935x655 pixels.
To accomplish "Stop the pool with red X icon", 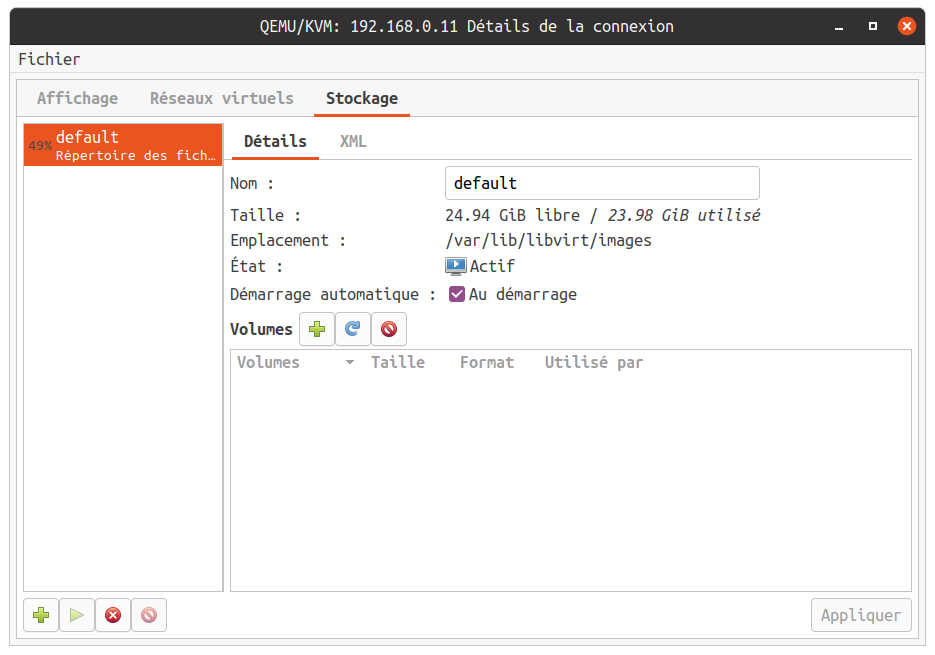I will point(113,615).
